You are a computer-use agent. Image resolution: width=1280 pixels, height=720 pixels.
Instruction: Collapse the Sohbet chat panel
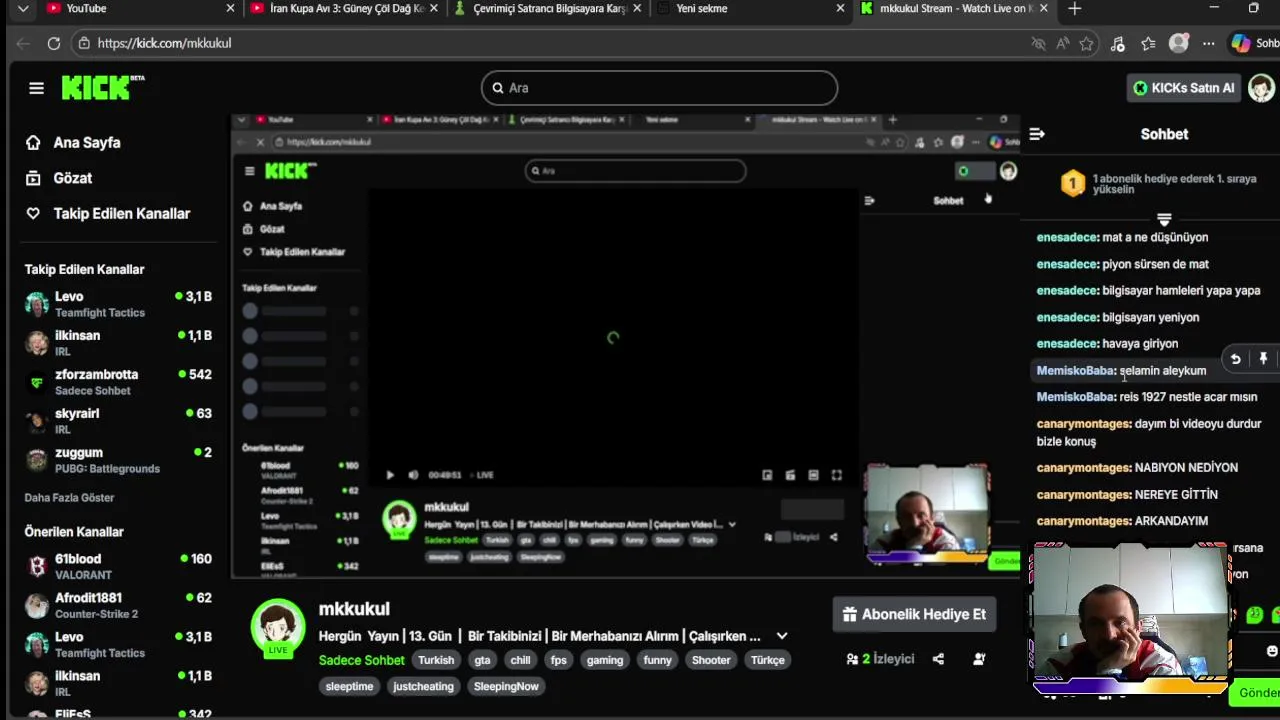(1037, 134)
